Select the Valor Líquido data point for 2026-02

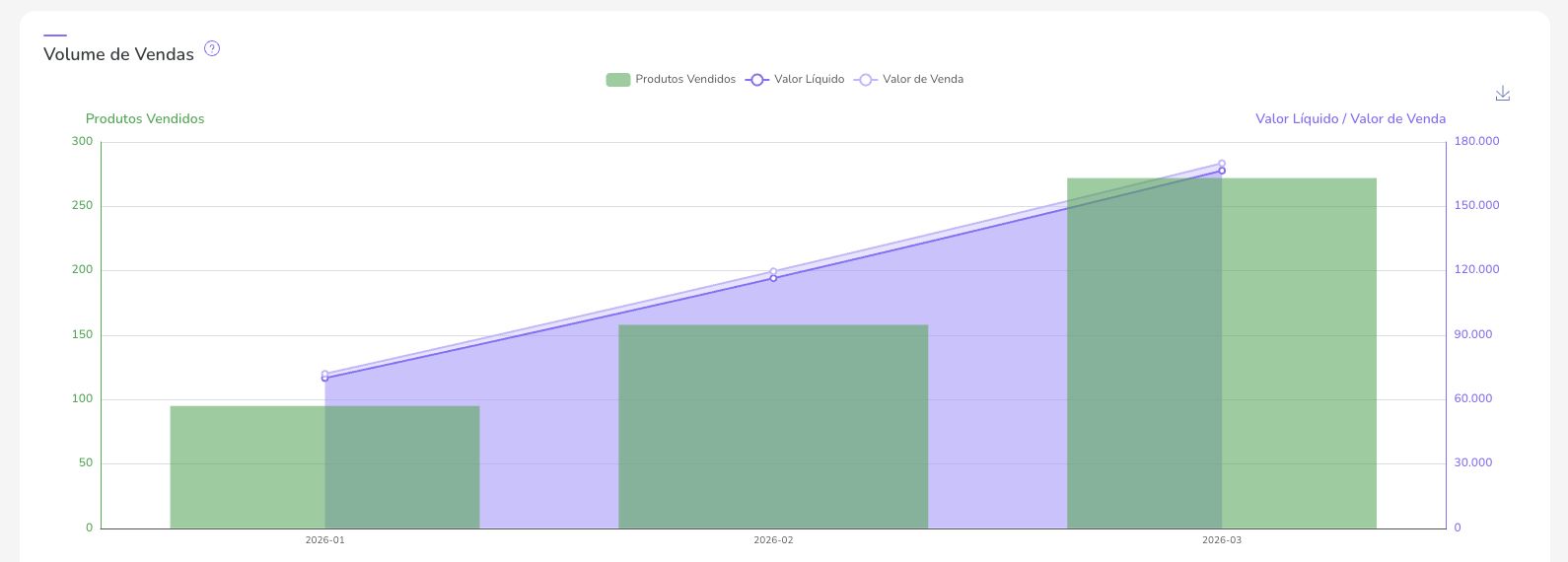click(773, 278)
